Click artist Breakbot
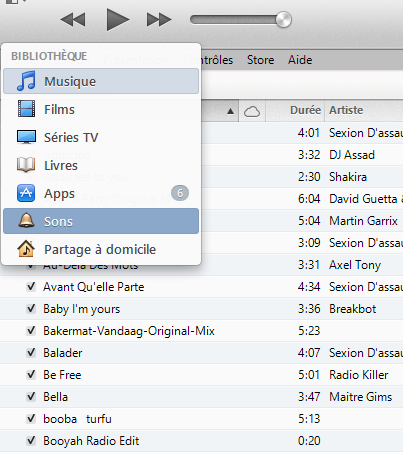This screenshot has width=403, height=454. pos(353,309)
